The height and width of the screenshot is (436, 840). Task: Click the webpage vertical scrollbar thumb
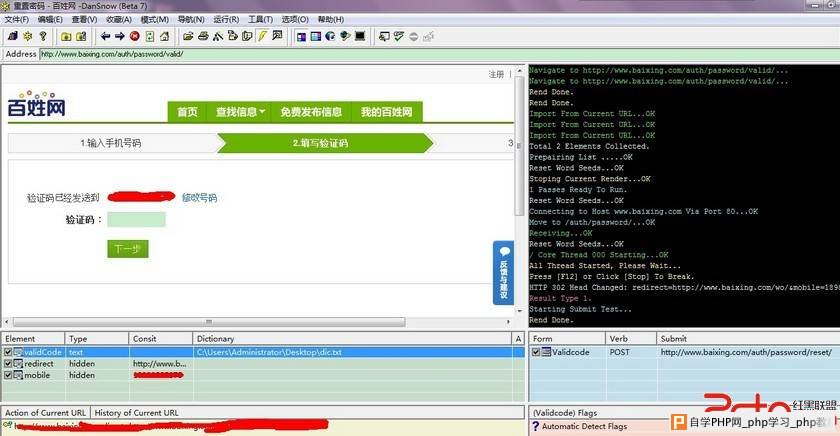519,145
